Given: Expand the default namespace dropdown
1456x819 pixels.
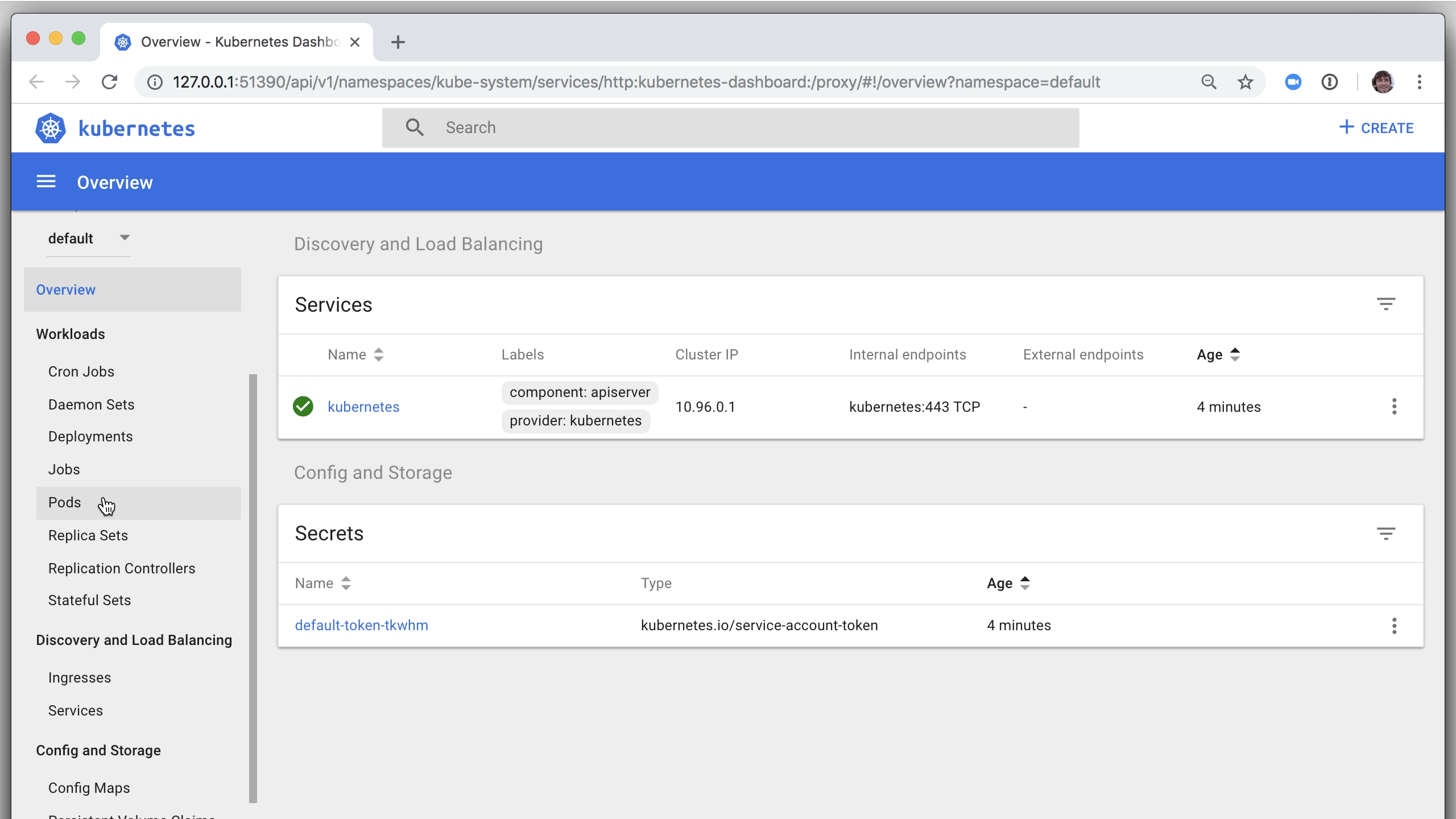Looking at the screenshot, I should coord(89,238).
